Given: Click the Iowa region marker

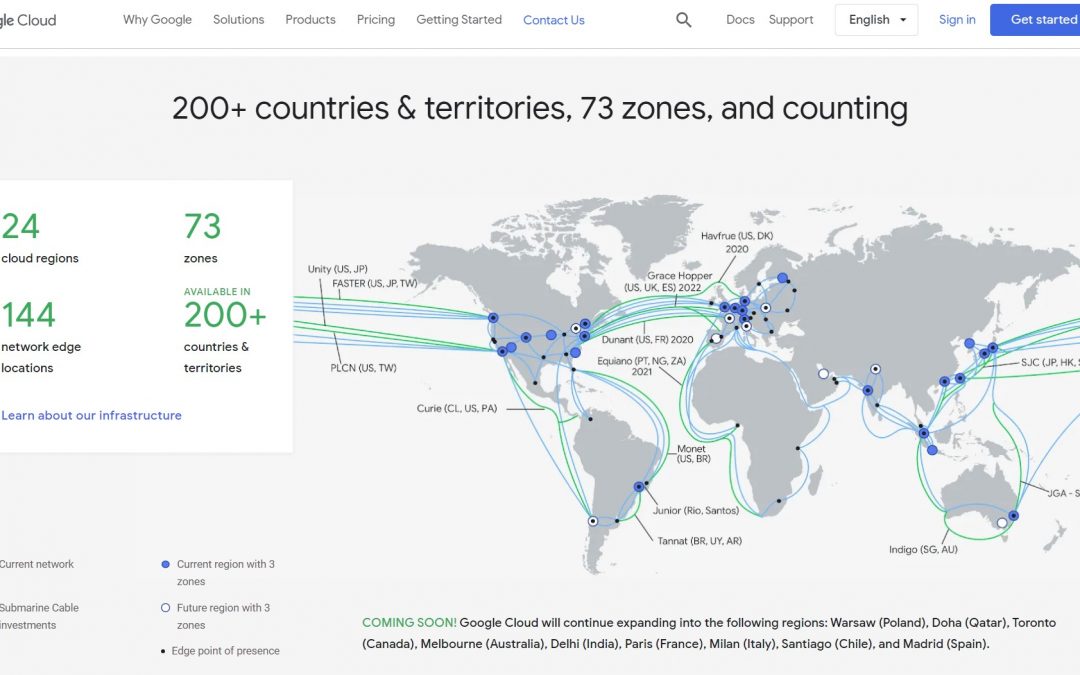Looking at the screenshot, I should [x=551, y=335].
